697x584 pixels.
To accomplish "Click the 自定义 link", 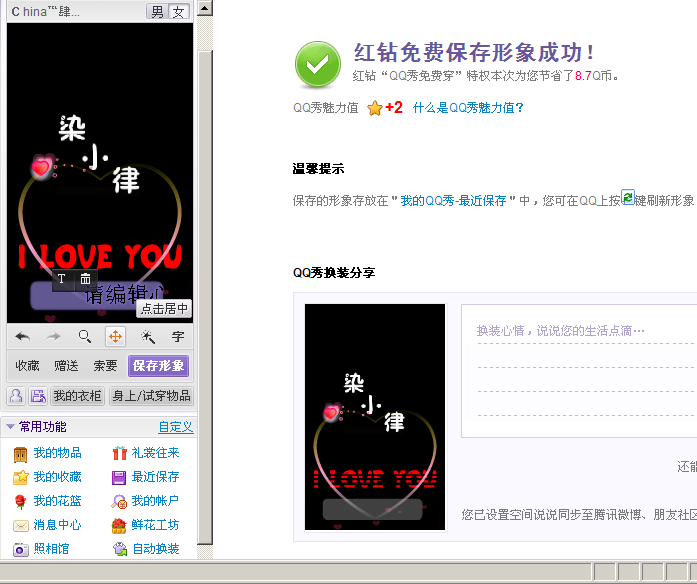I will click(x=176, y=427).
